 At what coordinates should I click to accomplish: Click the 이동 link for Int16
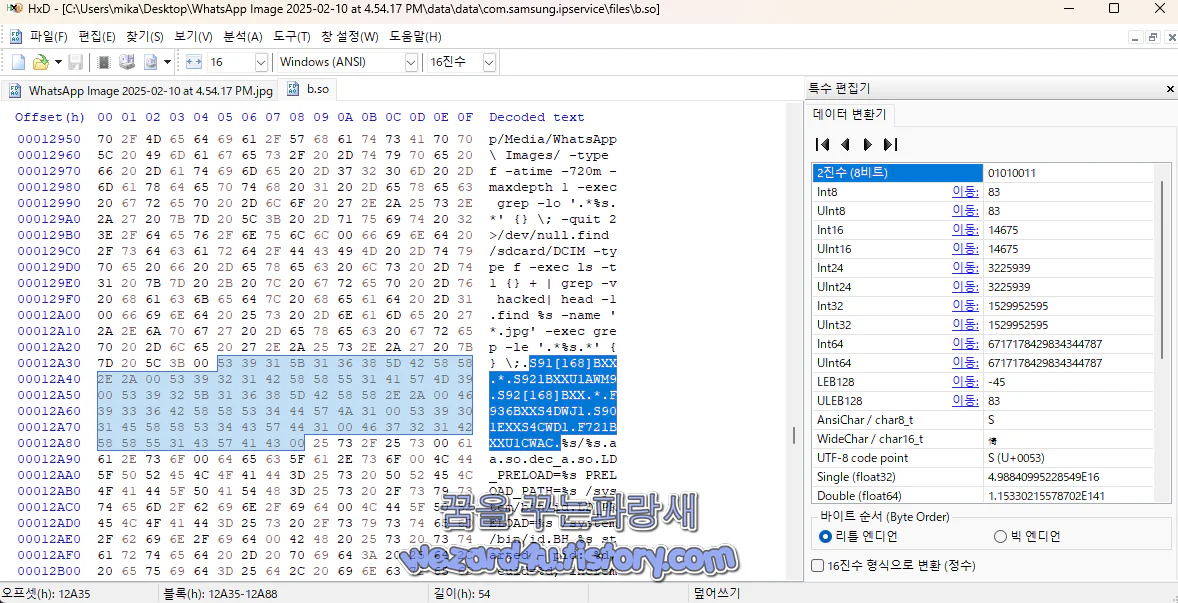[x=965, y=230]
